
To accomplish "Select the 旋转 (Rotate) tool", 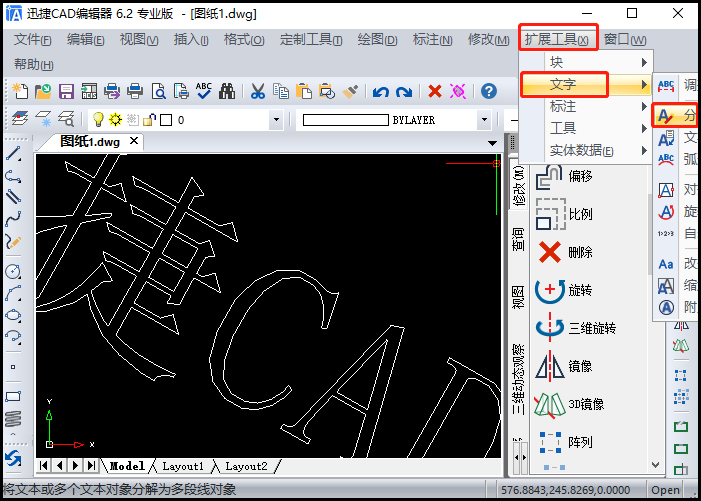I will coord(565,291).
